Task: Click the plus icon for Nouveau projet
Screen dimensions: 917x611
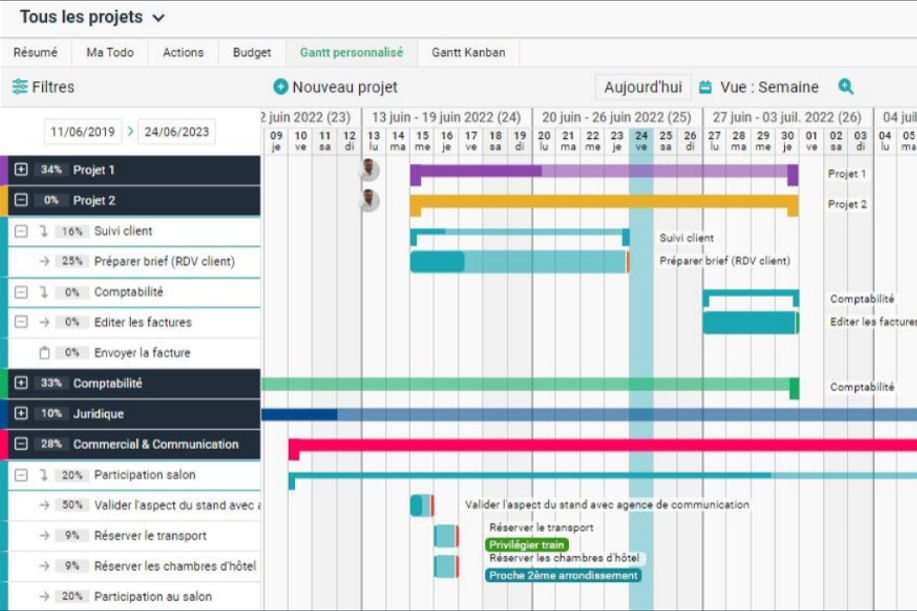Action: (280, 87)
